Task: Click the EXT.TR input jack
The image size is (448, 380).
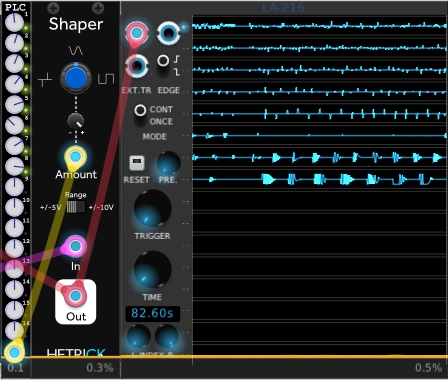Action: (137, 66)
